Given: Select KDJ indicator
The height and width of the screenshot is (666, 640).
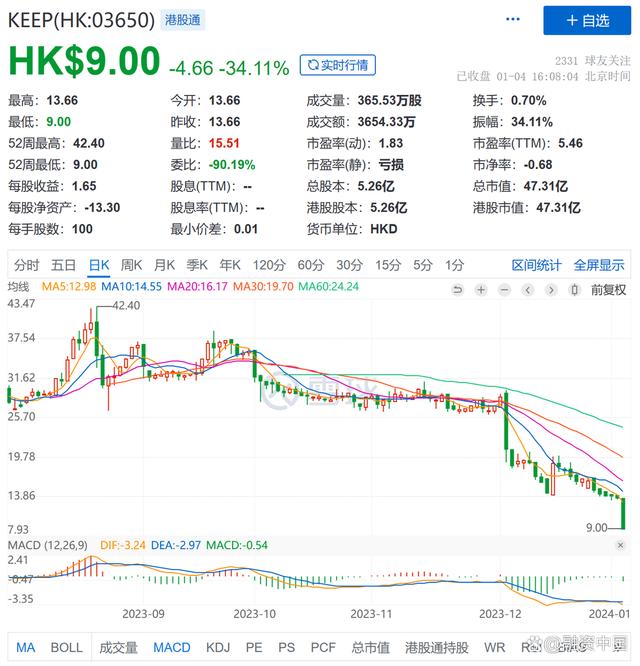Looking at the screenshot, I should tap(218, 647).
